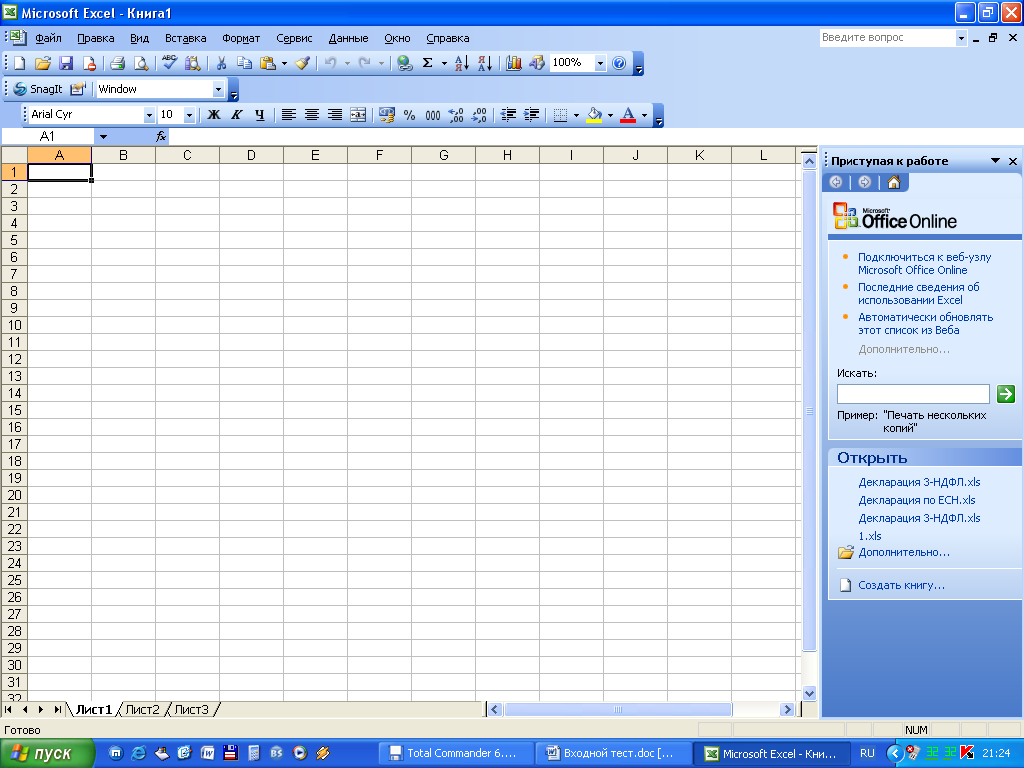The image size is (1024, 768).
Task: Toggle Italic (К) formatting
Action: [236, 115]
